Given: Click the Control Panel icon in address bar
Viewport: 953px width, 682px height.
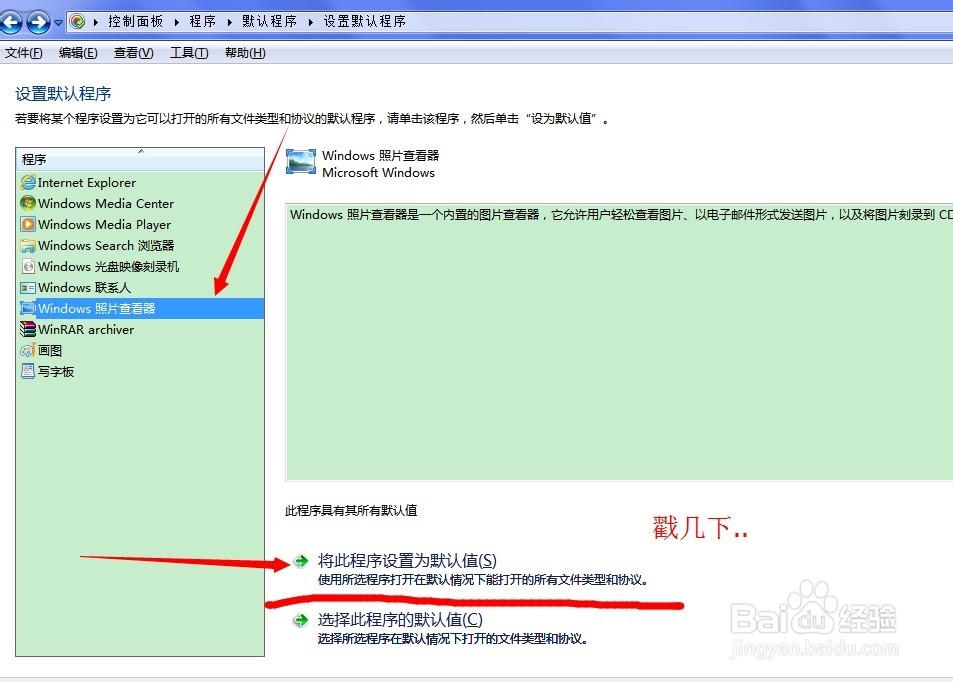Looking at the screenshot, I should coord(77,22).
